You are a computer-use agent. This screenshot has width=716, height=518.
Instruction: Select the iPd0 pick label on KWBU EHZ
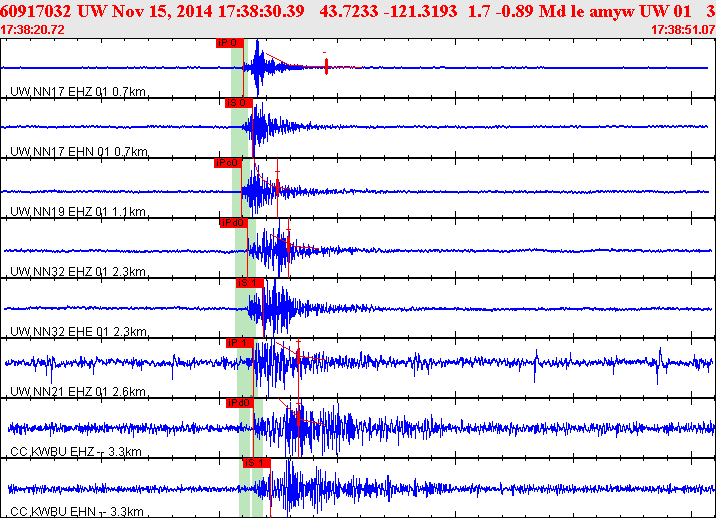tap(239, 403)
